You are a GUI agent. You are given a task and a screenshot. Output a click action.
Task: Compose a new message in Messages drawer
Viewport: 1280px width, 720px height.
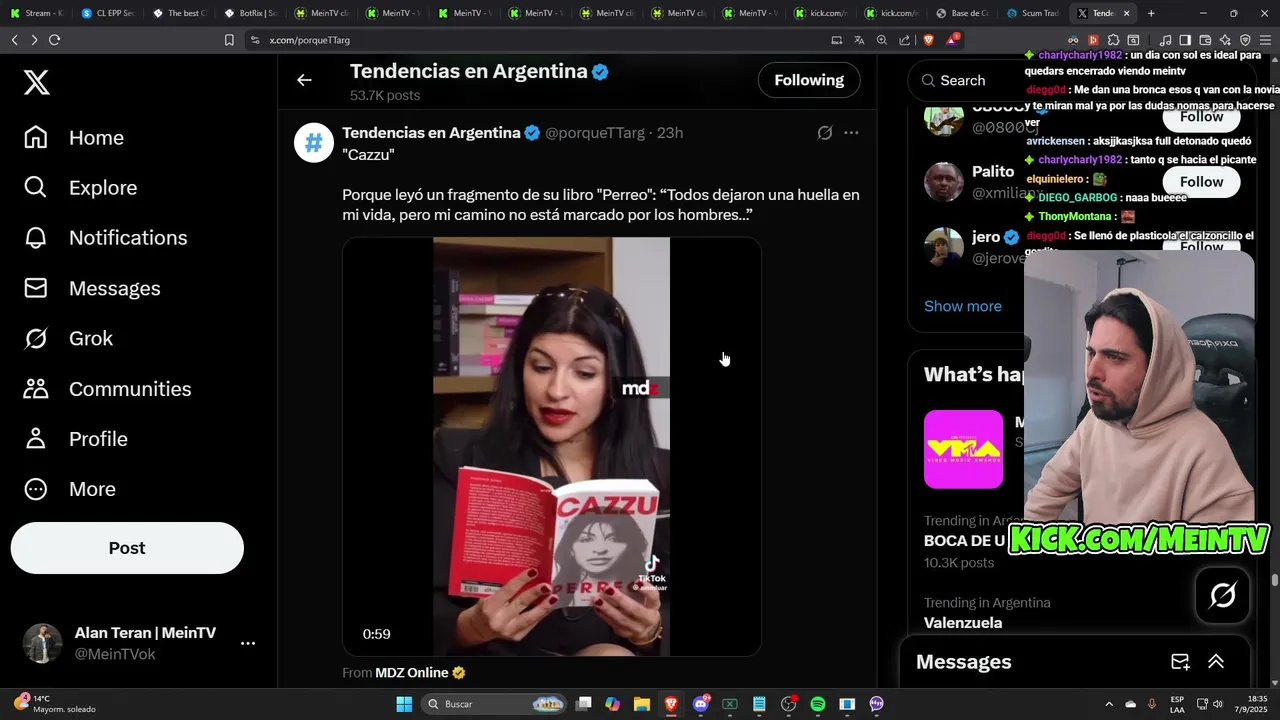click(x=1180, y=662)
